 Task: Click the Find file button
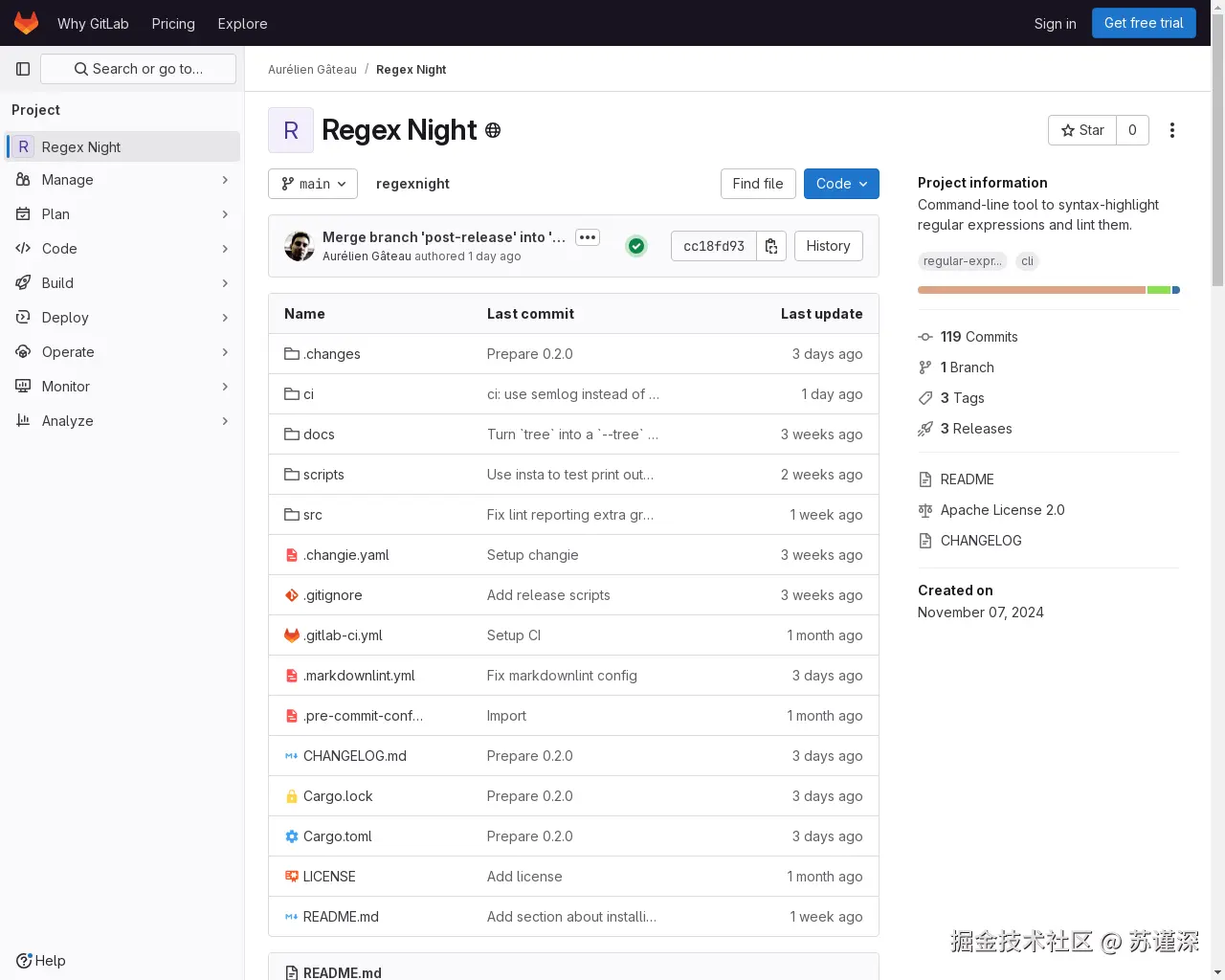coord(758,184)
